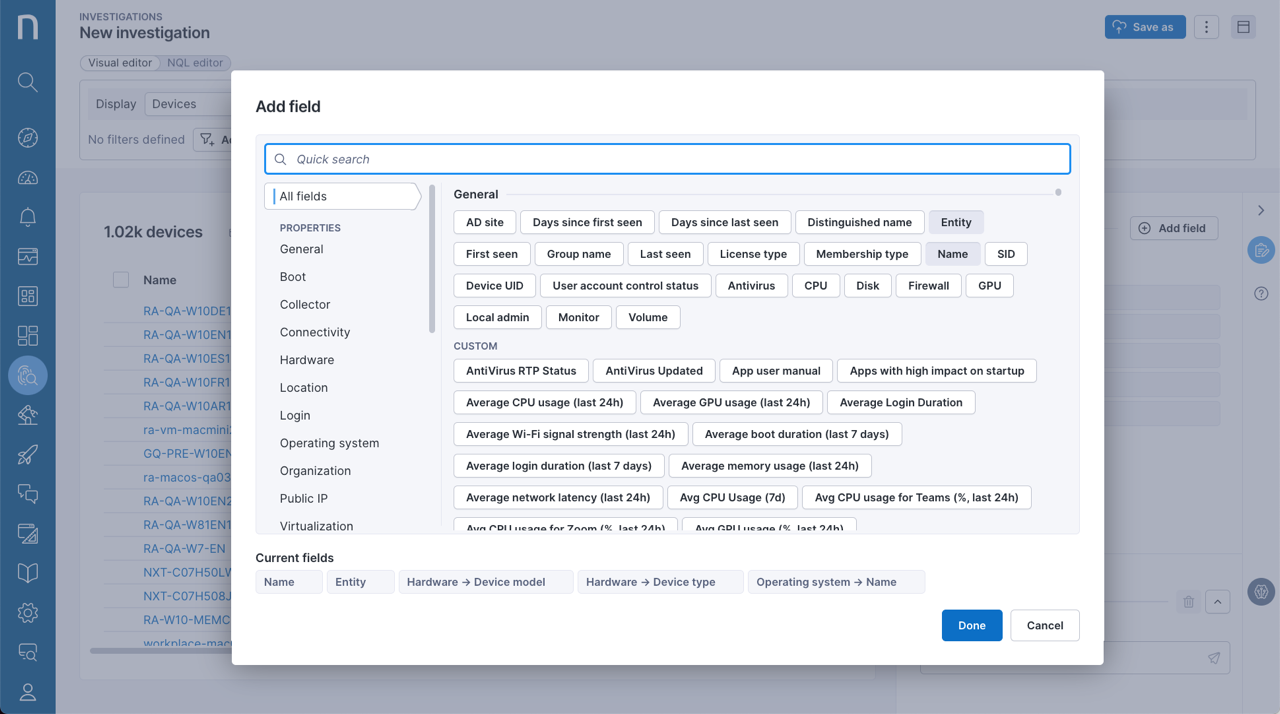Add Avg CPU usage for Teams field

[917, 497]
